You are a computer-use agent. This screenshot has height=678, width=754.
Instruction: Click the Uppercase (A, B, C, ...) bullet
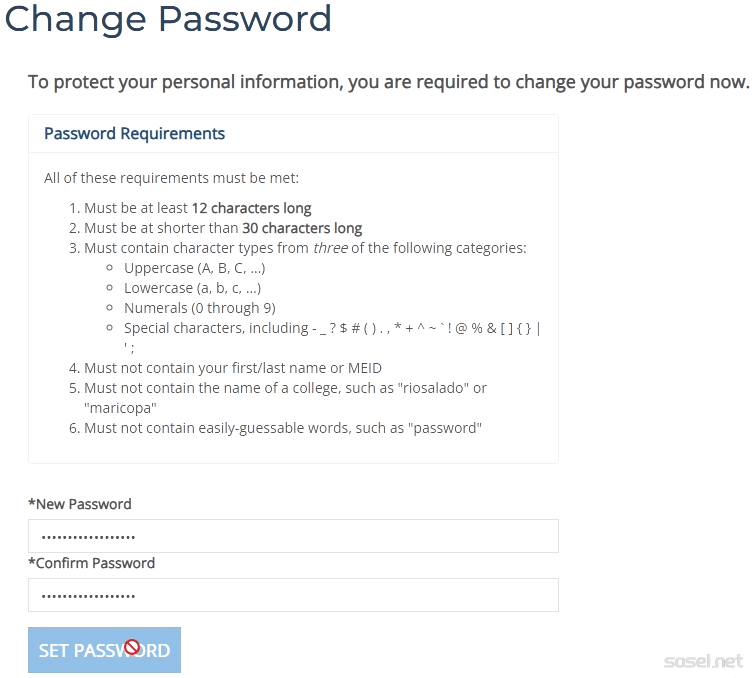coord(194,268)
